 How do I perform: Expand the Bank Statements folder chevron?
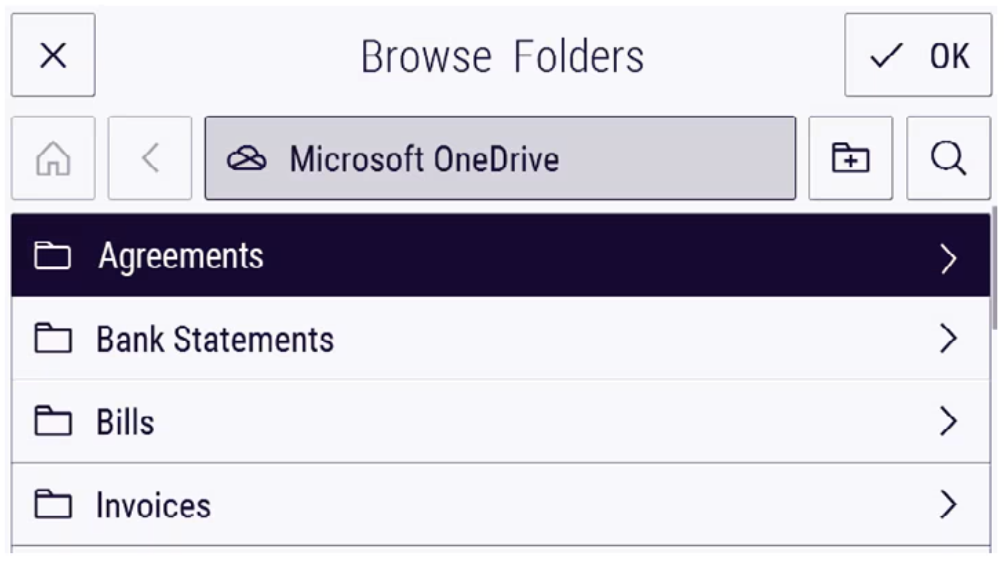tap(948, 338)
